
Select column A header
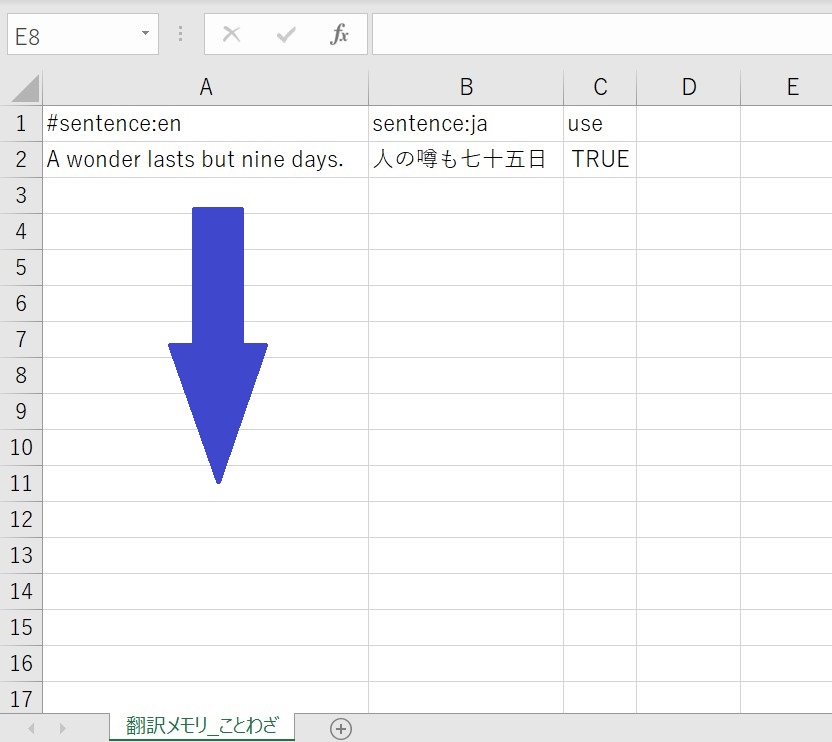(x=205, y=88)
